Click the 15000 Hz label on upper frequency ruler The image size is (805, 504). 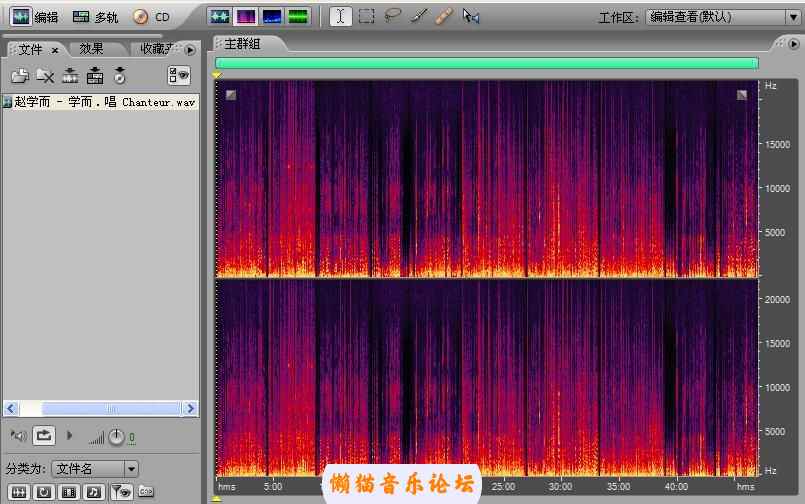(777, 145)
